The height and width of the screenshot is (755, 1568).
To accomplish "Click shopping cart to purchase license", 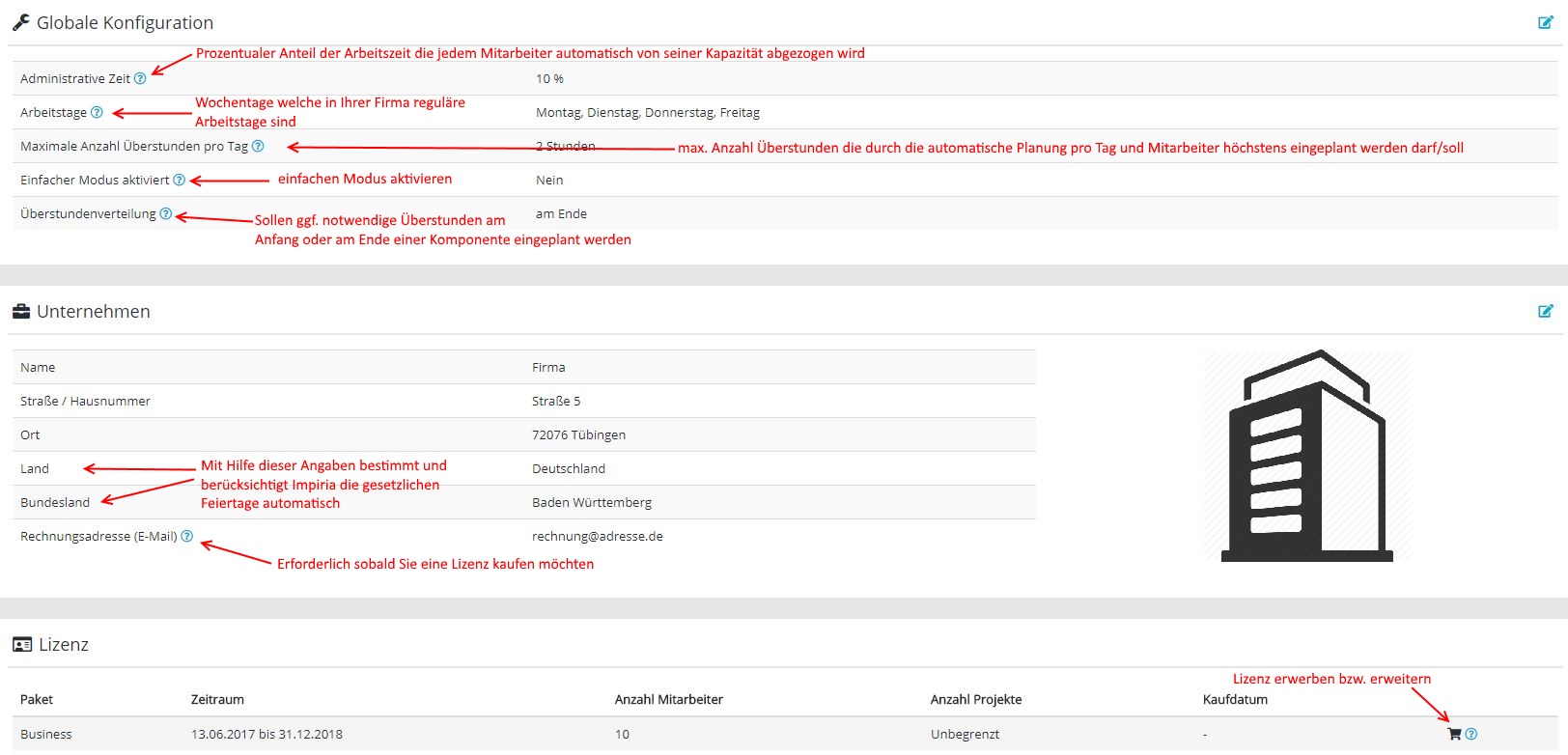I will click(1454, 734).
